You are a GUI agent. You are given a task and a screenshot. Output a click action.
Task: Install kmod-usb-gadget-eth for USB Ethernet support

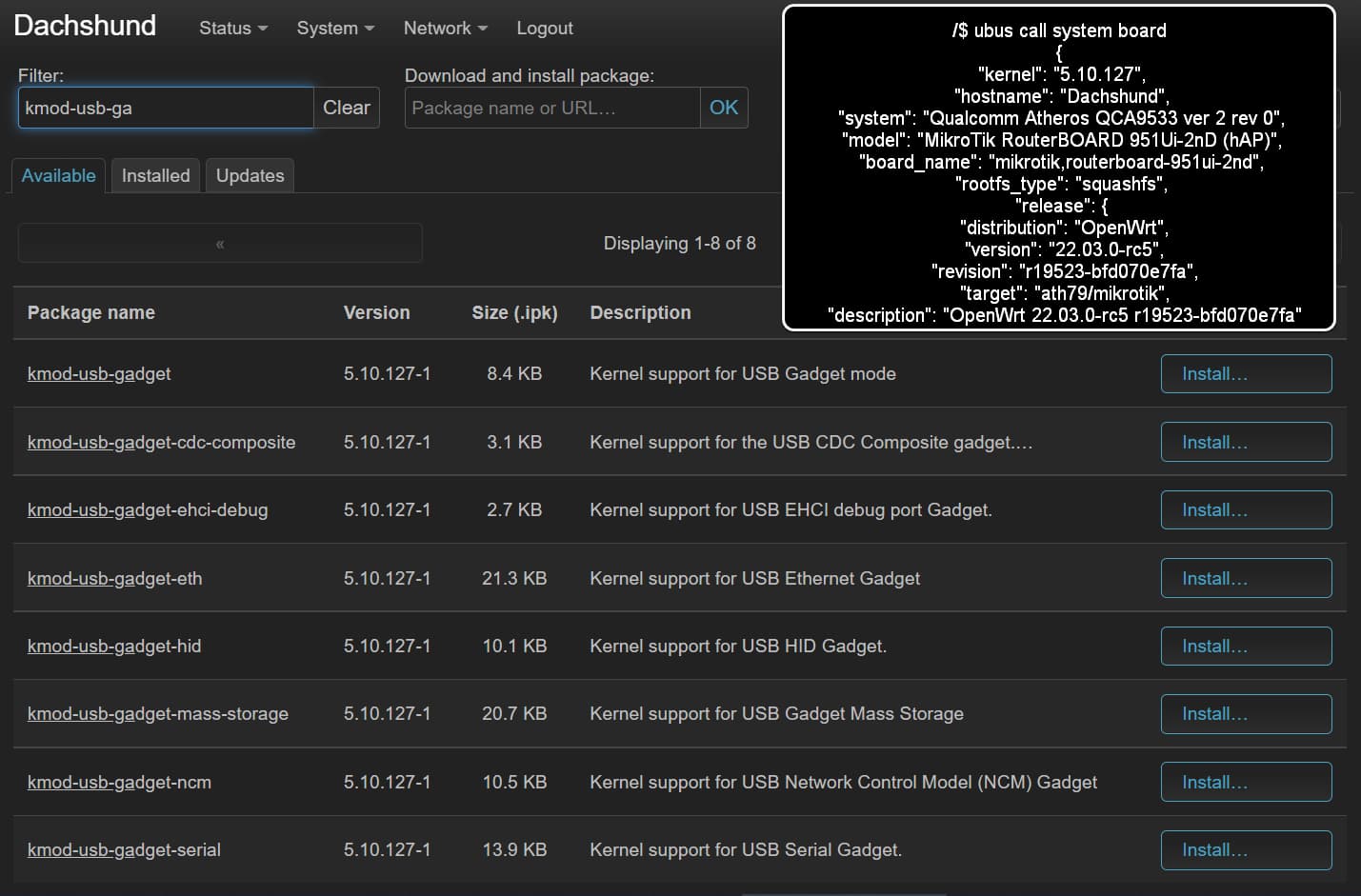point(1246,578)
